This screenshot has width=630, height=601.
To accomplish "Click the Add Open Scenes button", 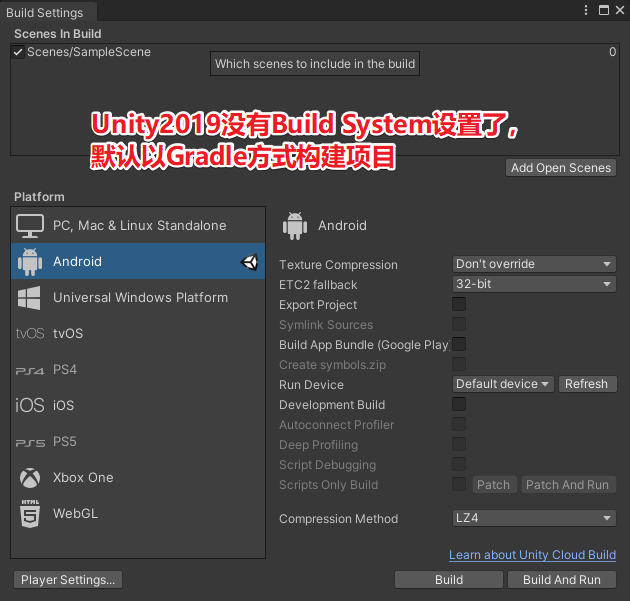I will (x=561, y=168).
